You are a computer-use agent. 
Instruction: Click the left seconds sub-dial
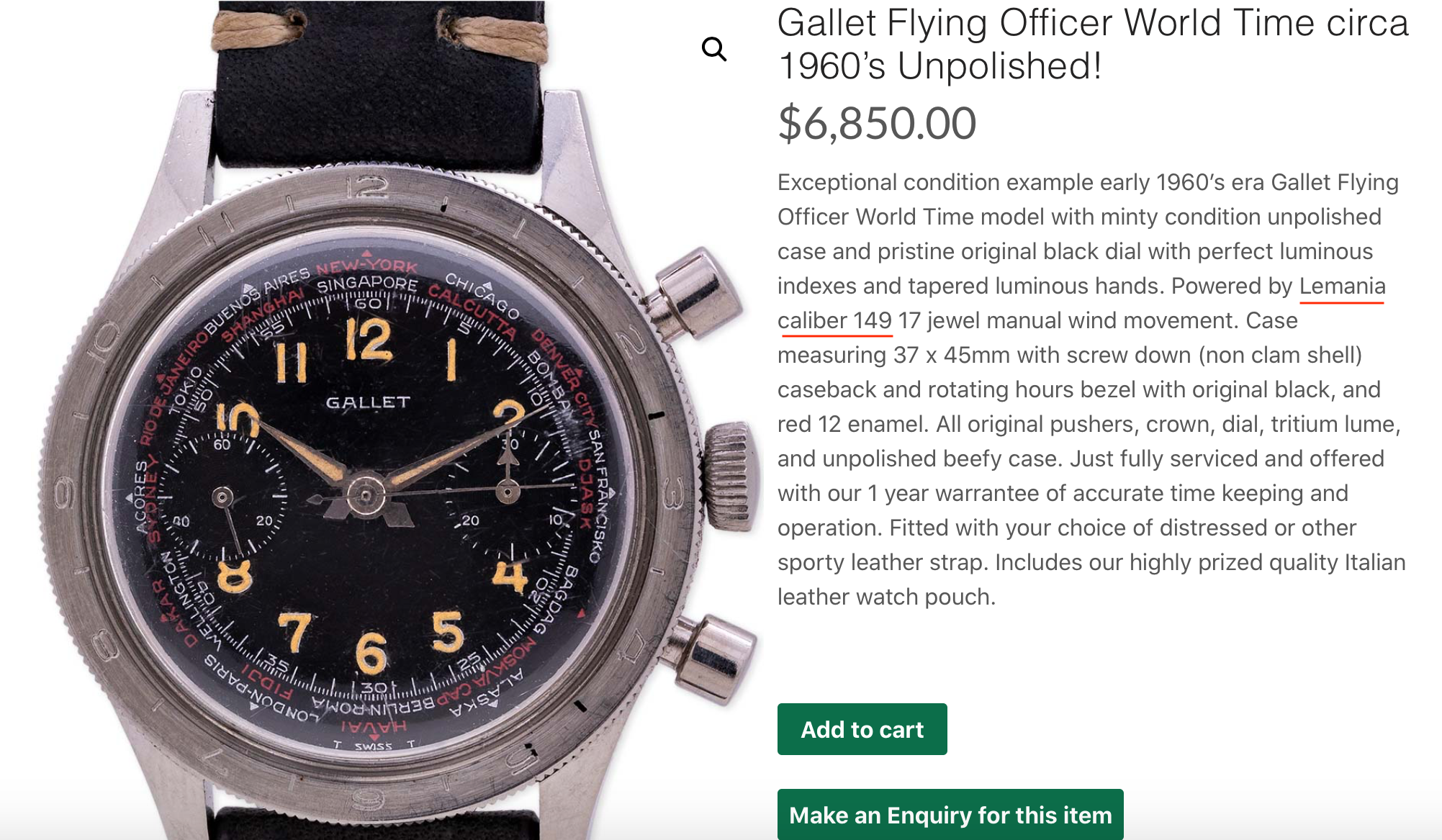[x=222, y=497]
